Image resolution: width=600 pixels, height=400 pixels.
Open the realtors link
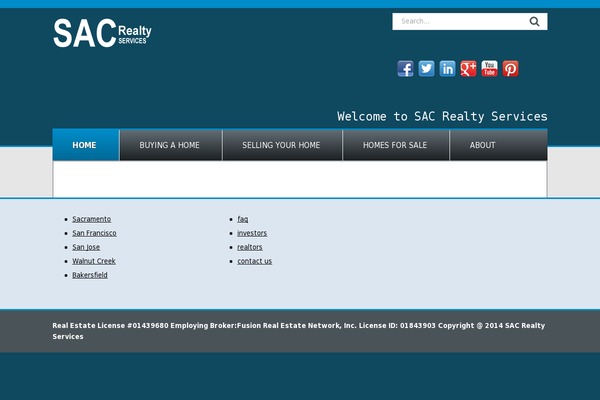(249, 247)
